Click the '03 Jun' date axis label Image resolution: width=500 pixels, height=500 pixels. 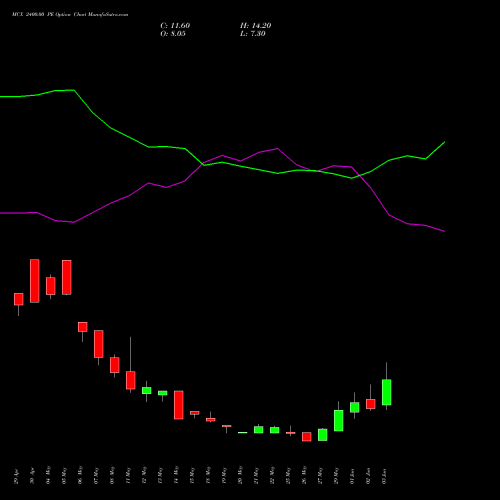pos(385,476)
